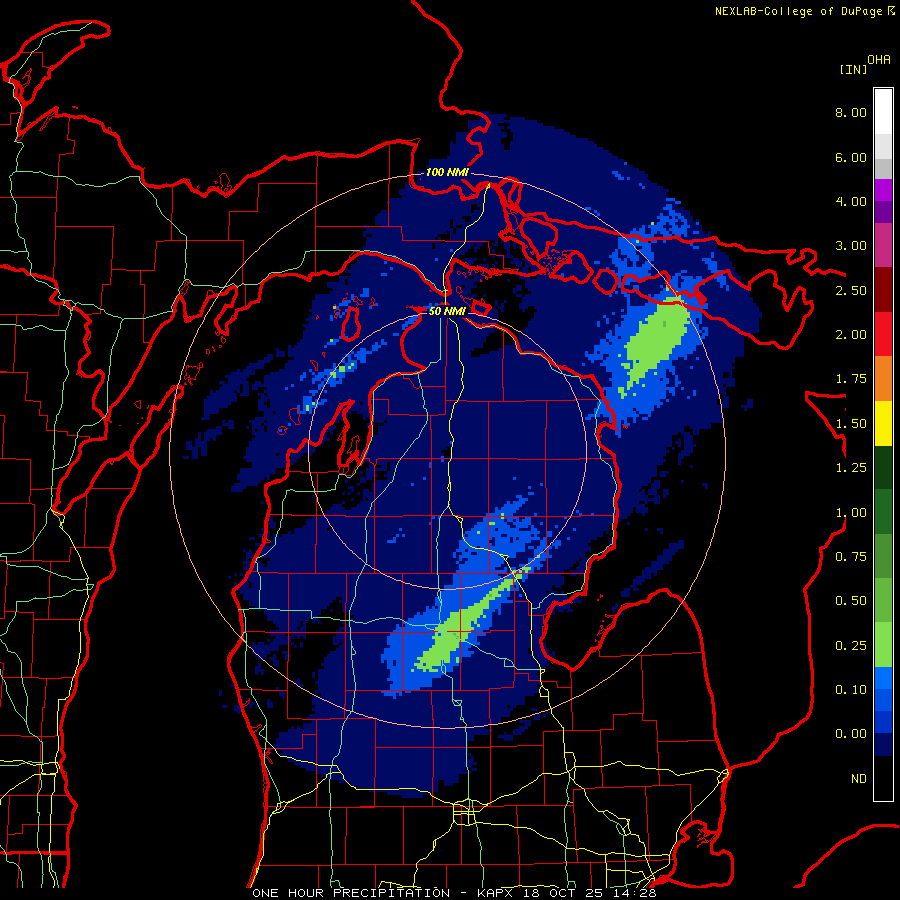
Task: Pick the pink swatch beside 3.00
Action: pos(883,245)
